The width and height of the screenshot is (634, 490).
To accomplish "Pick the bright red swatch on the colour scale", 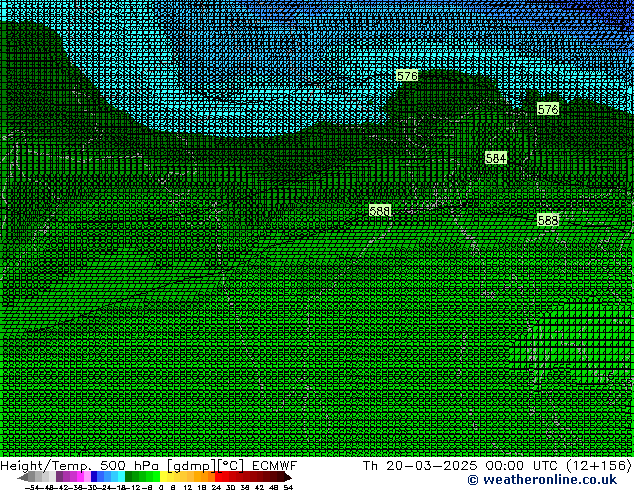I will [218, 476].
